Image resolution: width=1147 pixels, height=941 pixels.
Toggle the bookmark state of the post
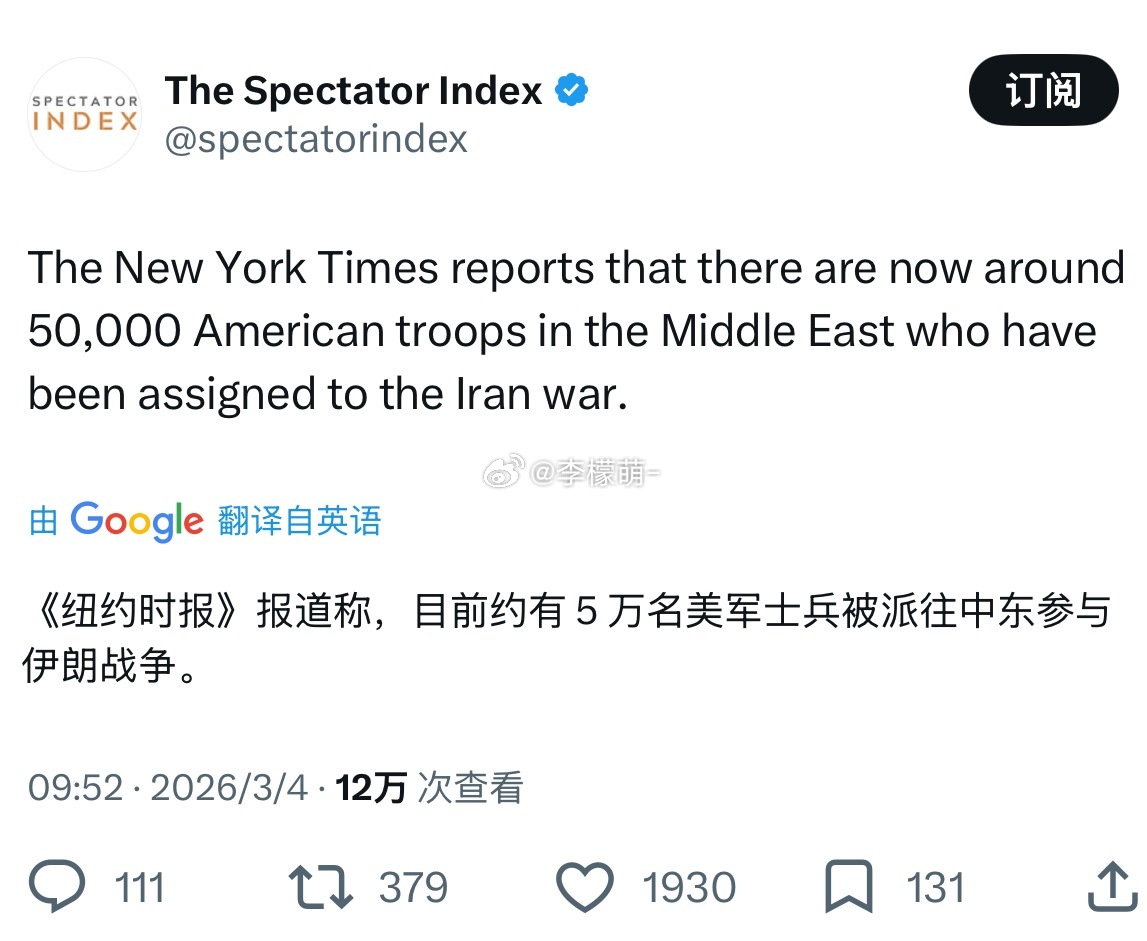point(848,885)
